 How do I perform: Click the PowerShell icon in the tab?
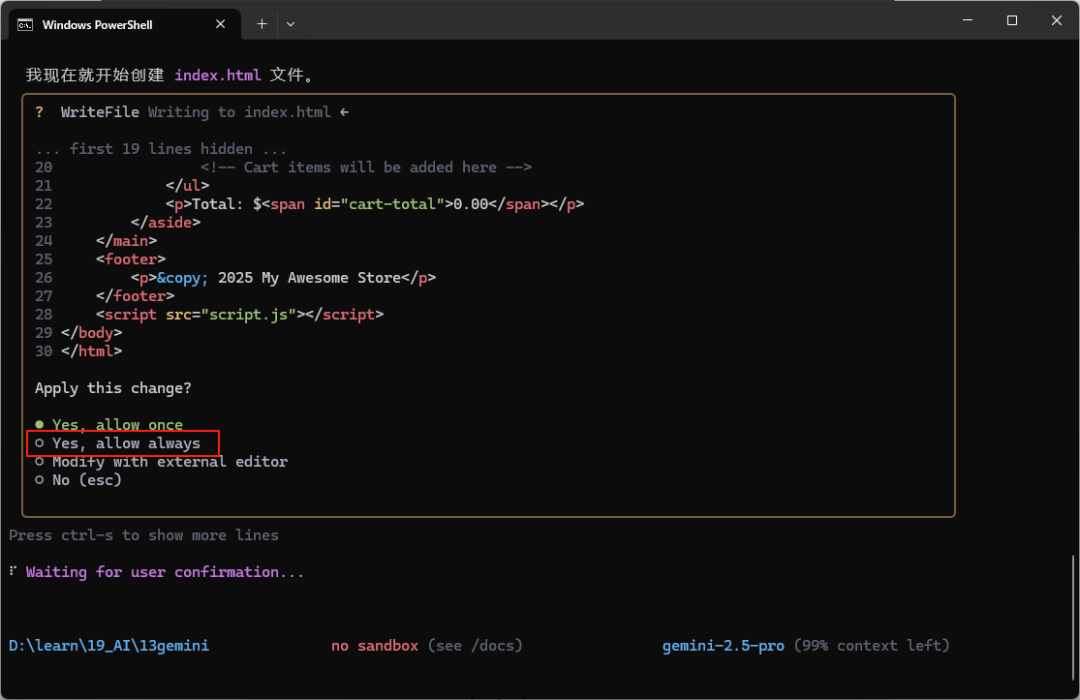(x=25, y=25)
